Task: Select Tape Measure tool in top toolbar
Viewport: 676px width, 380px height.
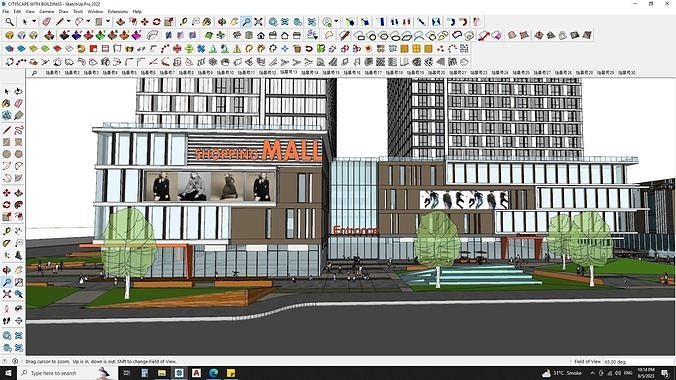Action: [x=184, y=22]
